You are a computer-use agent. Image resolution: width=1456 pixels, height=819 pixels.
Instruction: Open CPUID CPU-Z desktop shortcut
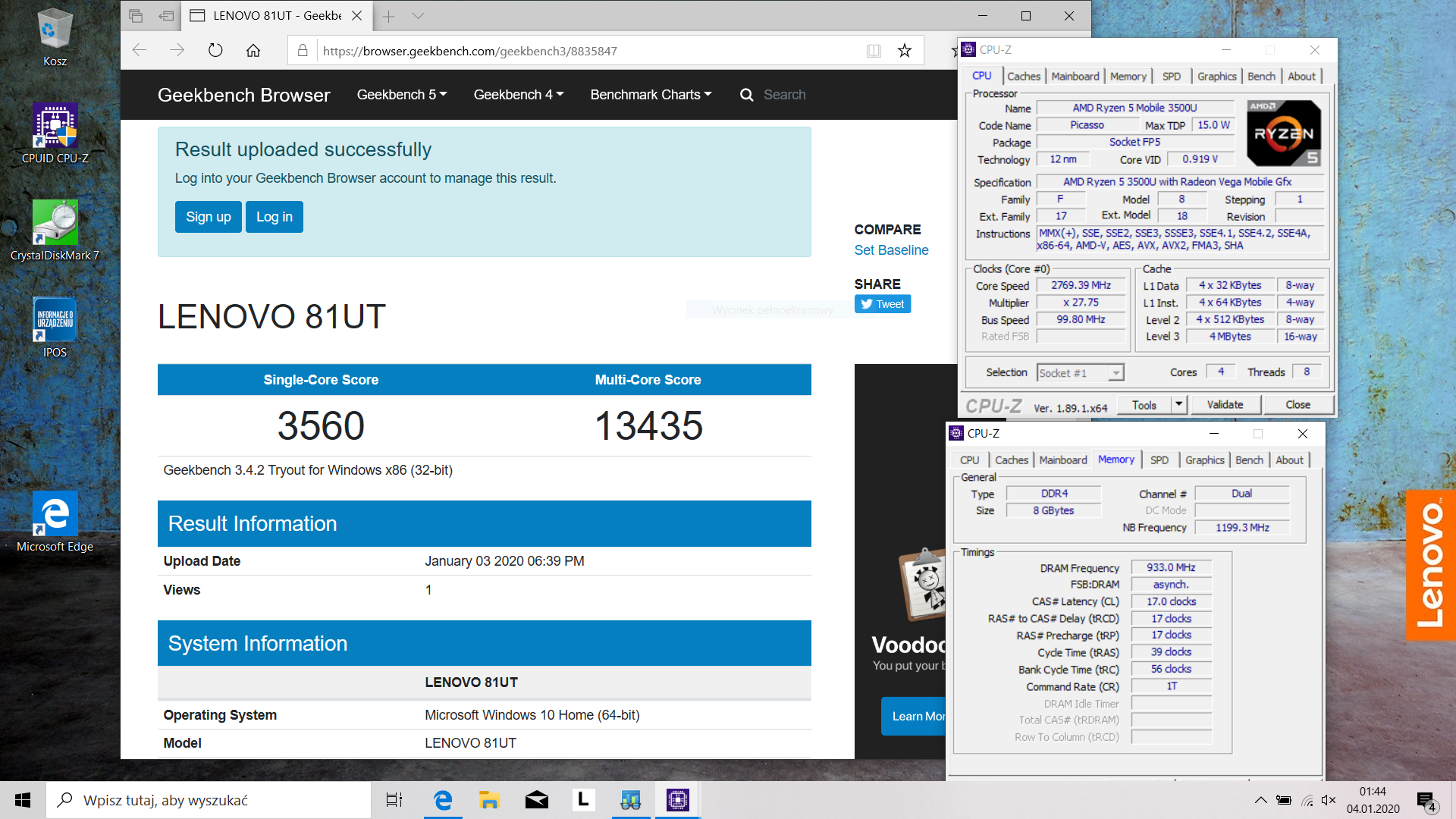click(x=55, y=134)
